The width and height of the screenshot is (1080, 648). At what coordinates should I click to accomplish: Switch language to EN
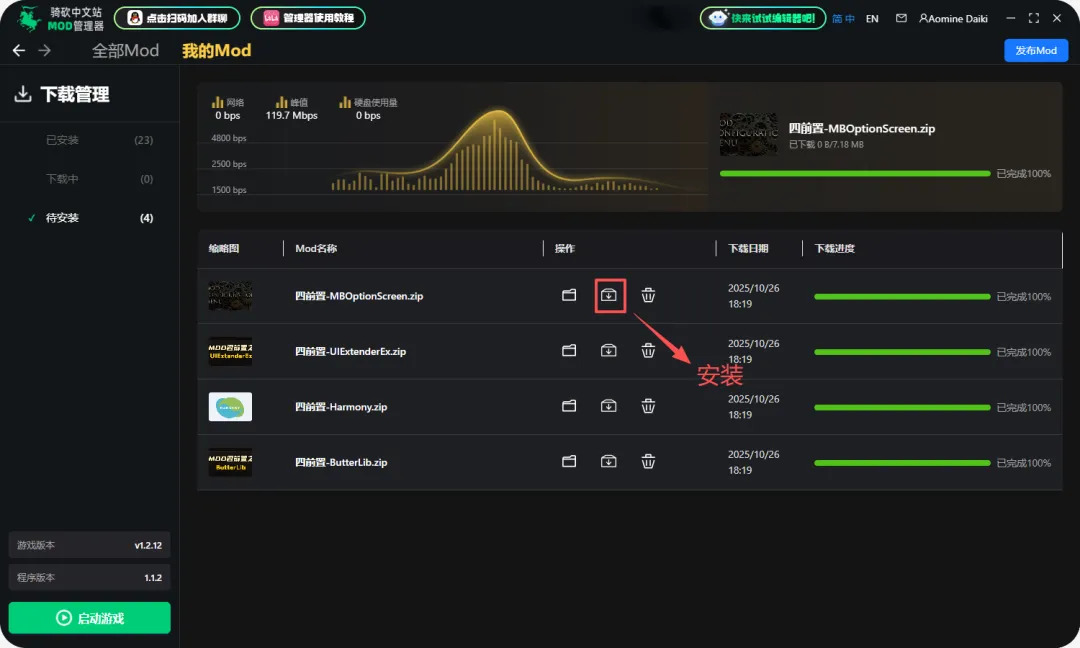click(872, 18)
